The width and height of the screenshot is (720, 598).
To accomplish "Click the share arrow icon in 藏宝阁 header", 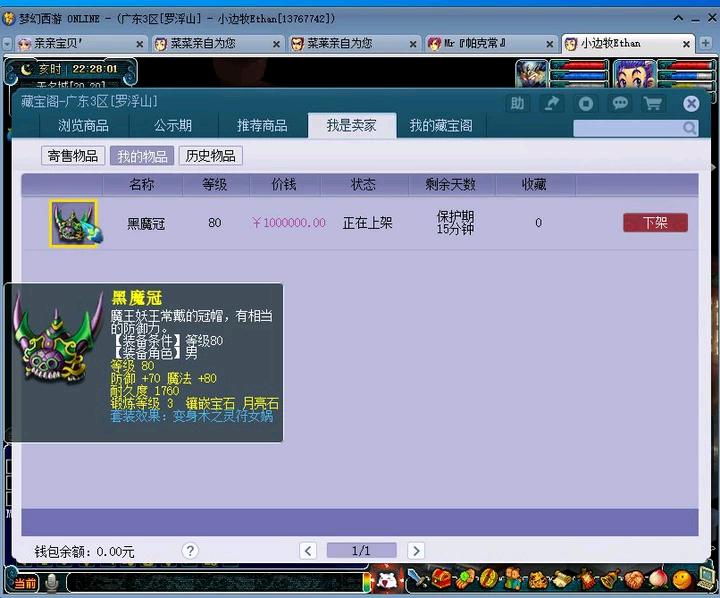I will [x=551, y=103].
